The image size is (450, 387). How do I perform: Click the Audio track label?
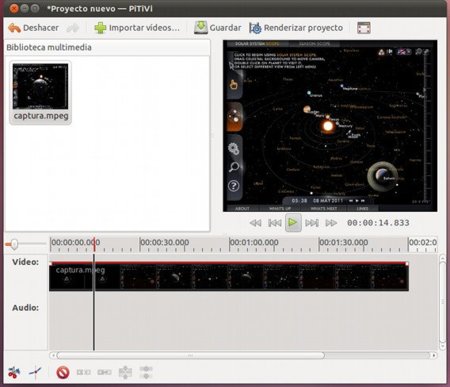click(25, 308)
